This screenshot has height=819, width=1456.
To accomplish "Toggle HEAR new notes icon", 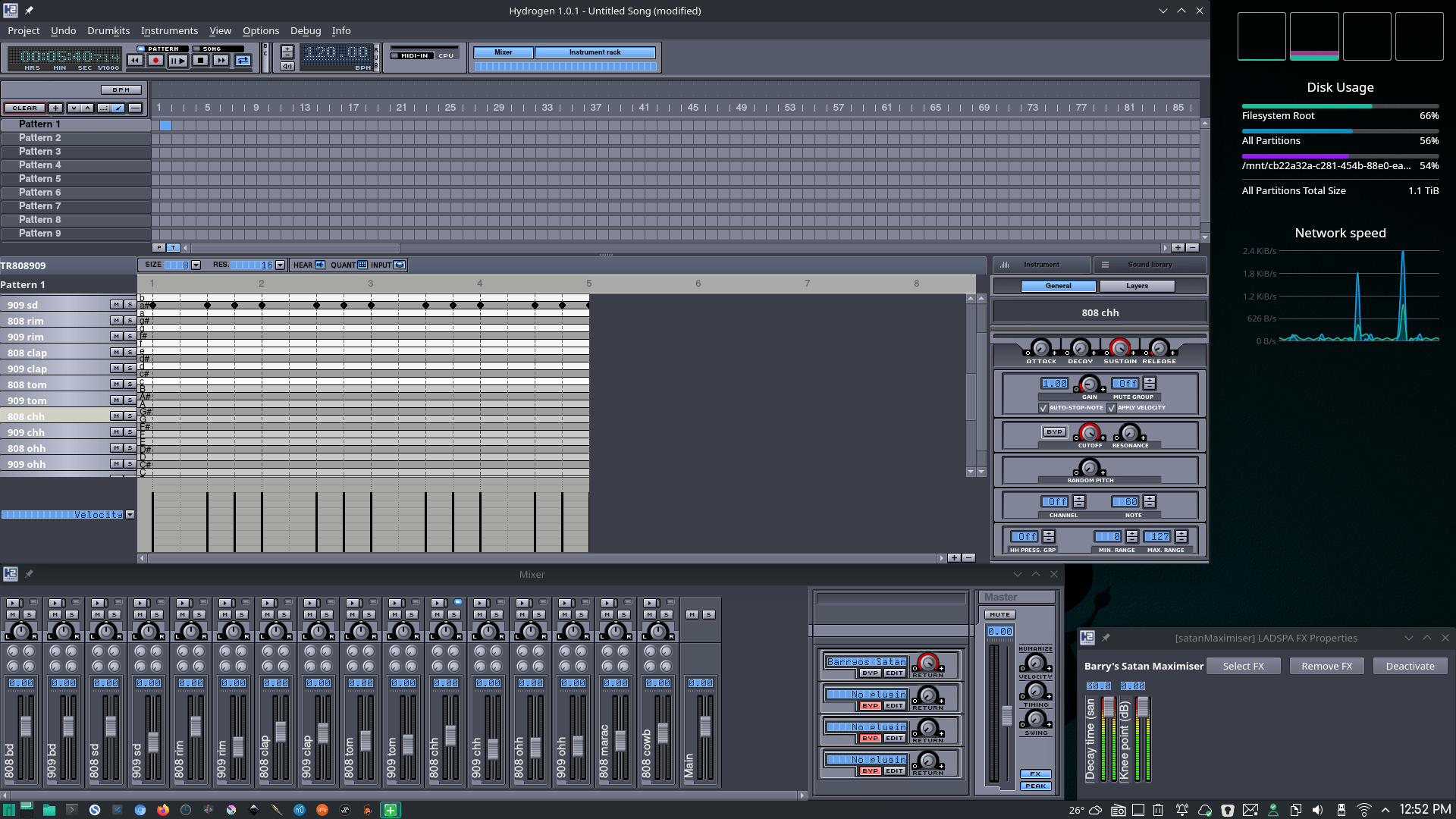I will click(320, 265).
